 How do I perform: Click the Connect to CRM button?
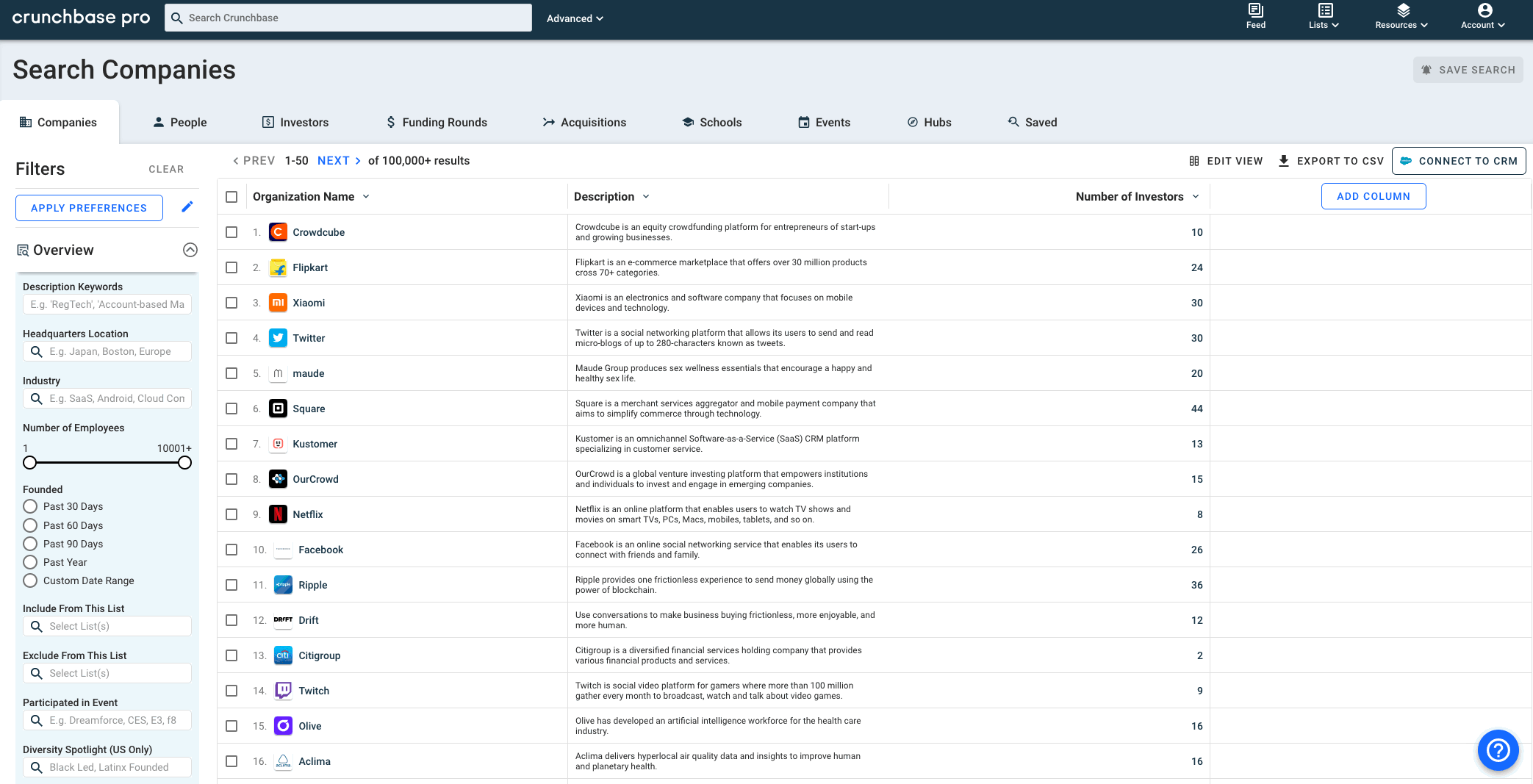pyautogui.click(x=1459, y=161)
